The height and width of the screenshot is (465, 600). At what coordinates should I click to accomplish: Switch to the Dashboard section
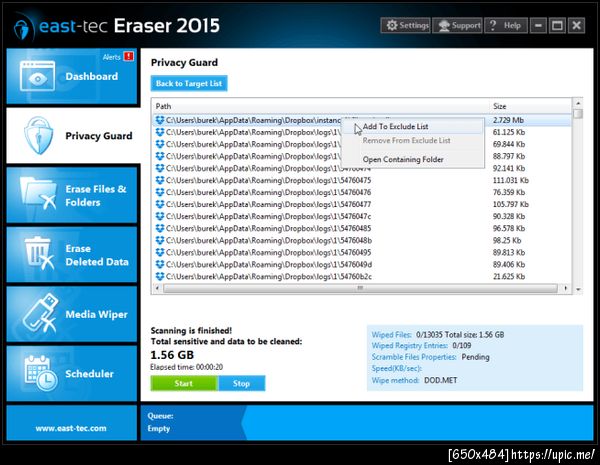point(72,76)
